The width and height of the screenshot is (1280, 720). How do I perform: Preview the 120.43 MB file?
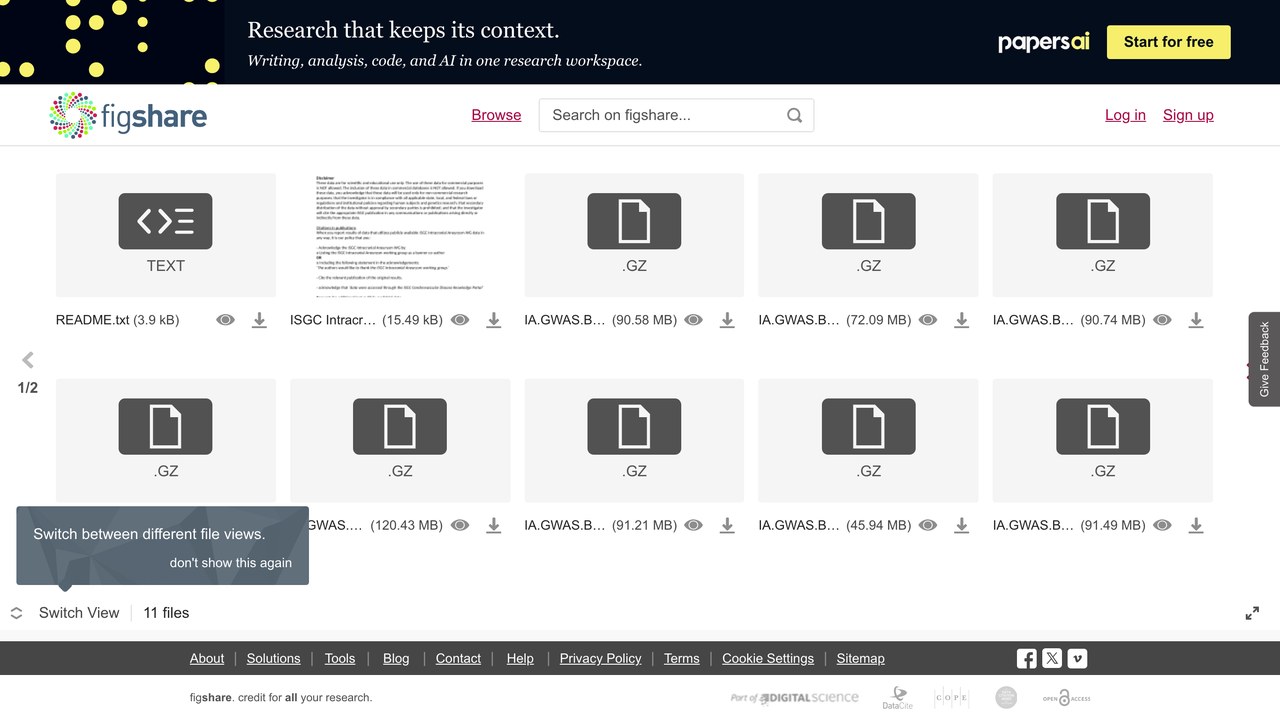point(460,525)
